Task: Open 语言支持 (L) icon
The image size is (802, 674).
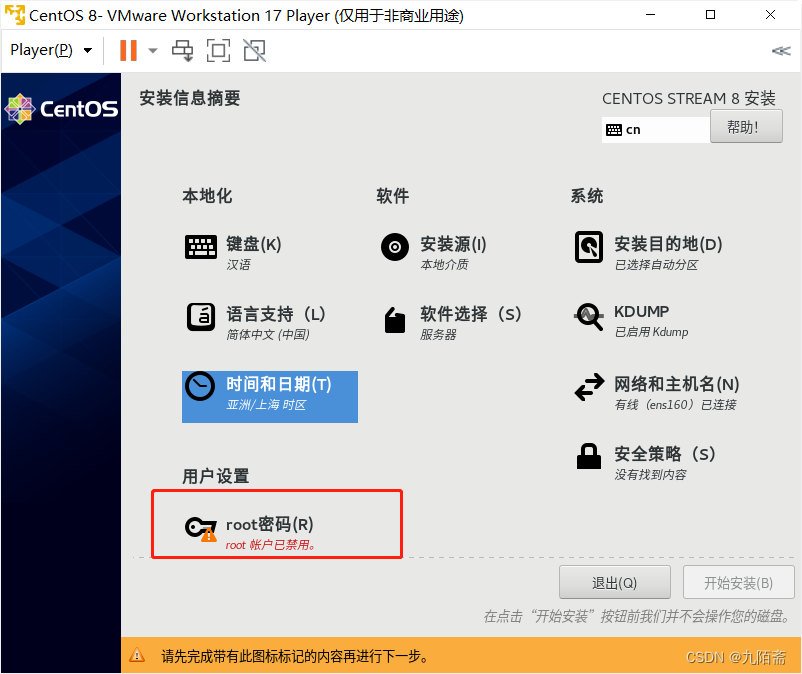Action: pos(200,317)
